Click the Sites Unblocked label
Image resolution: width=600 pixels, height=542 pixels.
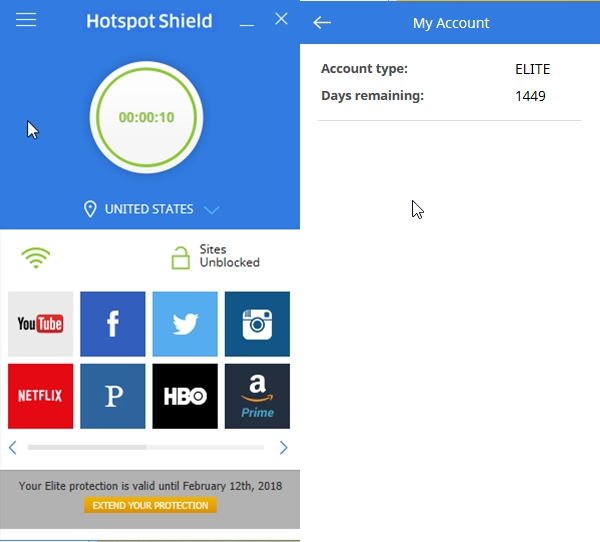click(230, 256)
